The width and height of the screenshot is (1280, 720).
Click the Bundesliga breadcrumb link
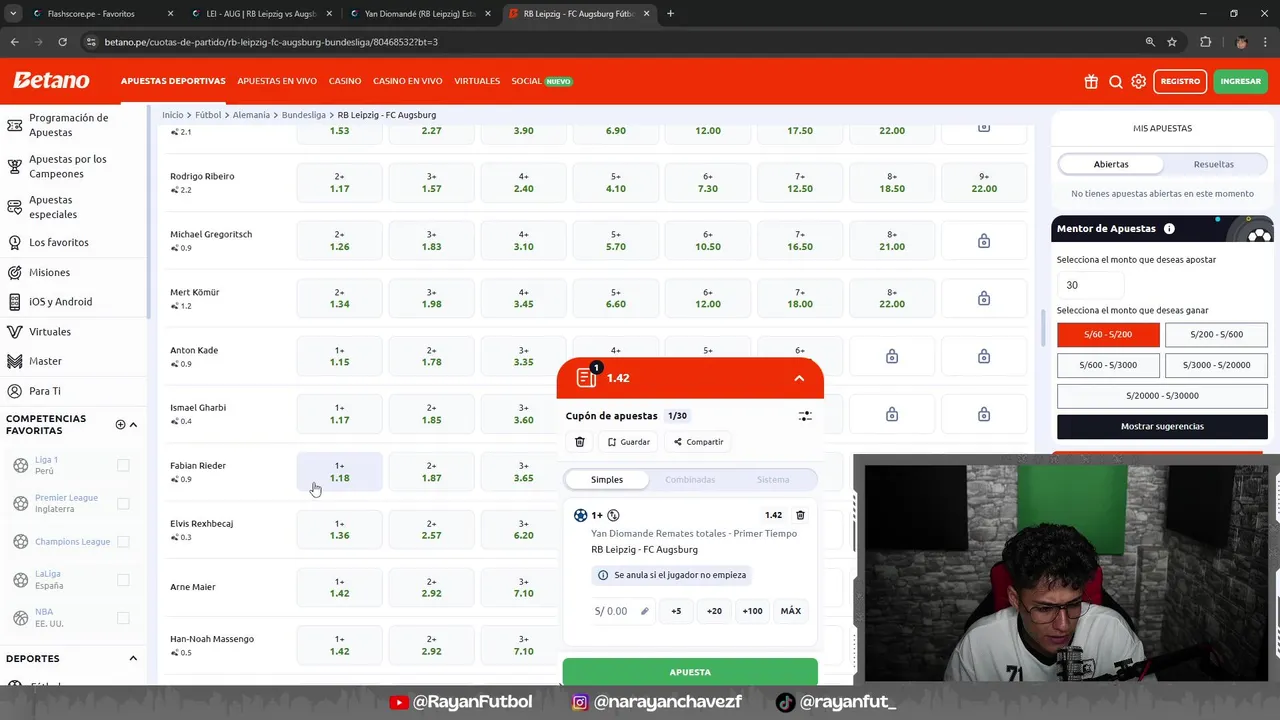(304, 115)
